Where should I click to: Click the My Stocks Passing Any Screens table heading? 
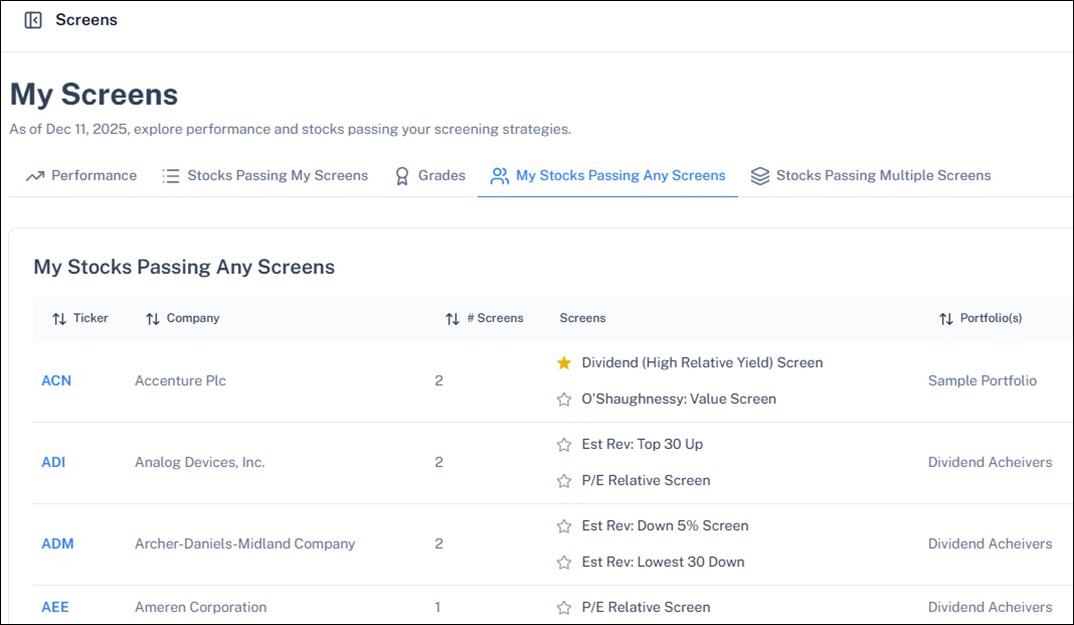tap(184, 267)
